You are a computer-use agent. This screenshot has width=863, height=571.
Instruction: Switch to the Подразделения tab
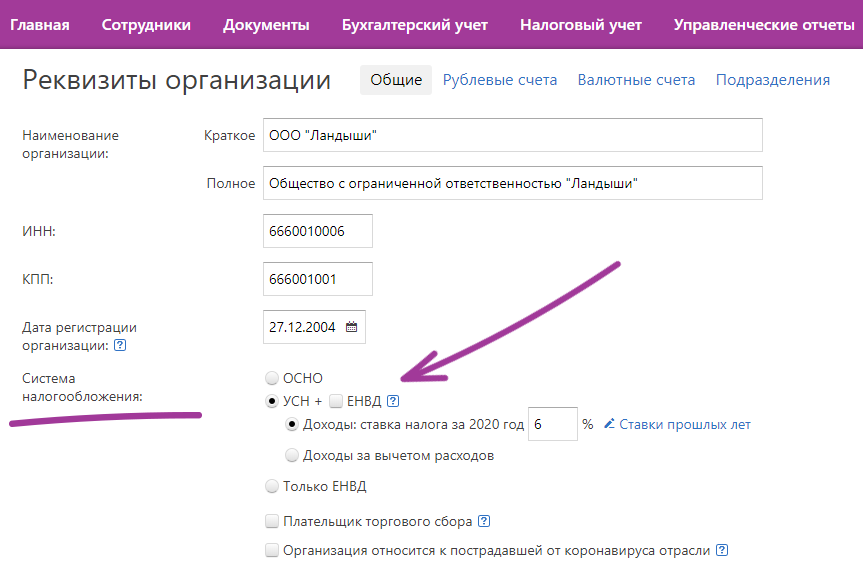click(773, 80)
